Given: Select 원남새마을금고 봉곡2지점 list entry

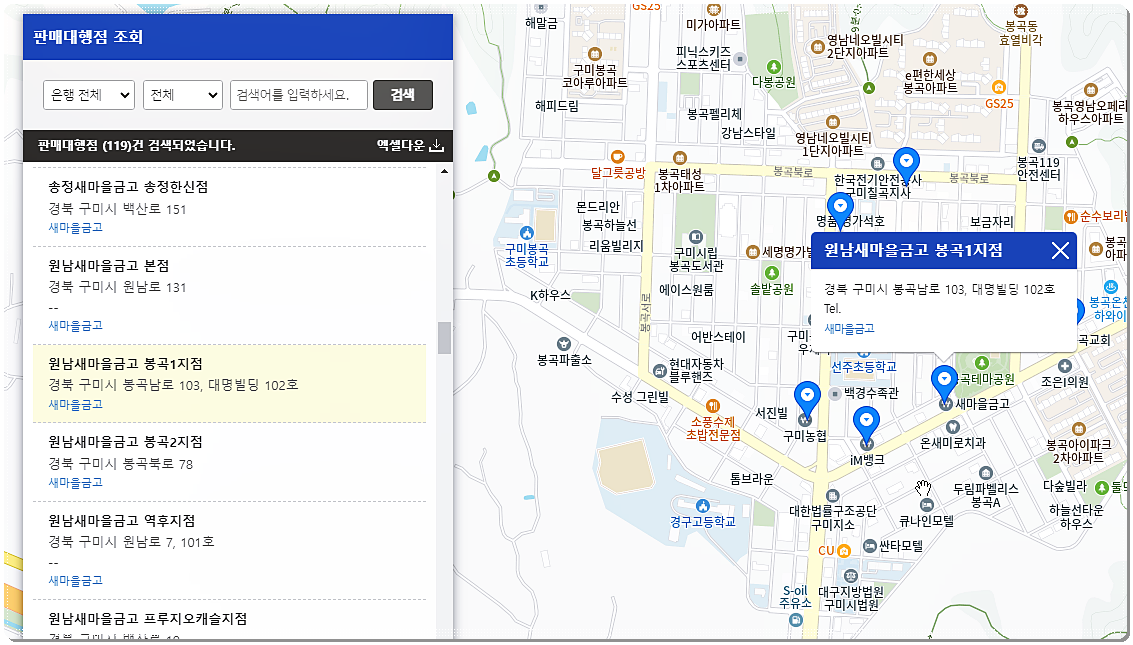Looking at the screenshot, I should tap(229, 462).
